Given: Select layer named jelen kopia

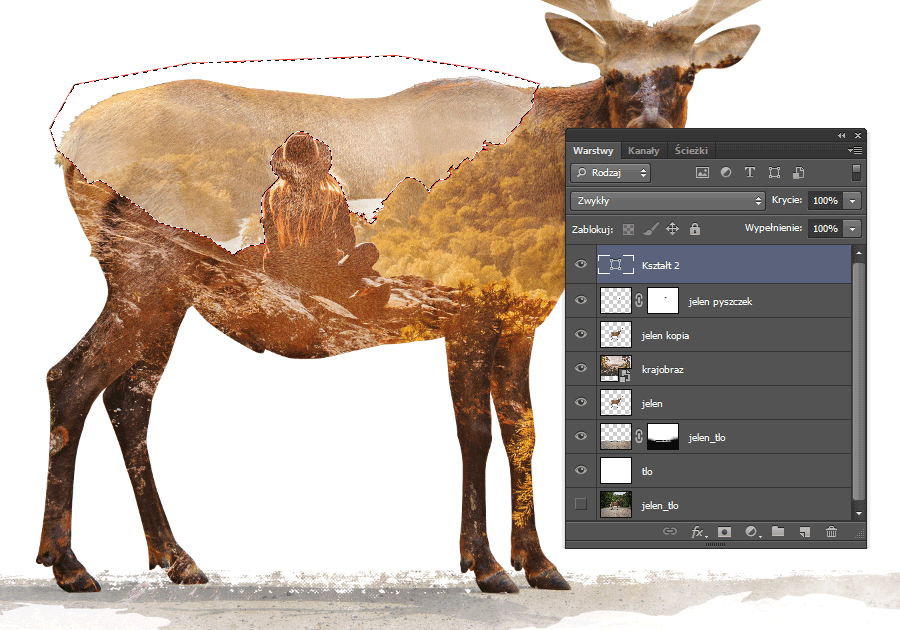Looking at the screenshot, I should pos(665,336).
